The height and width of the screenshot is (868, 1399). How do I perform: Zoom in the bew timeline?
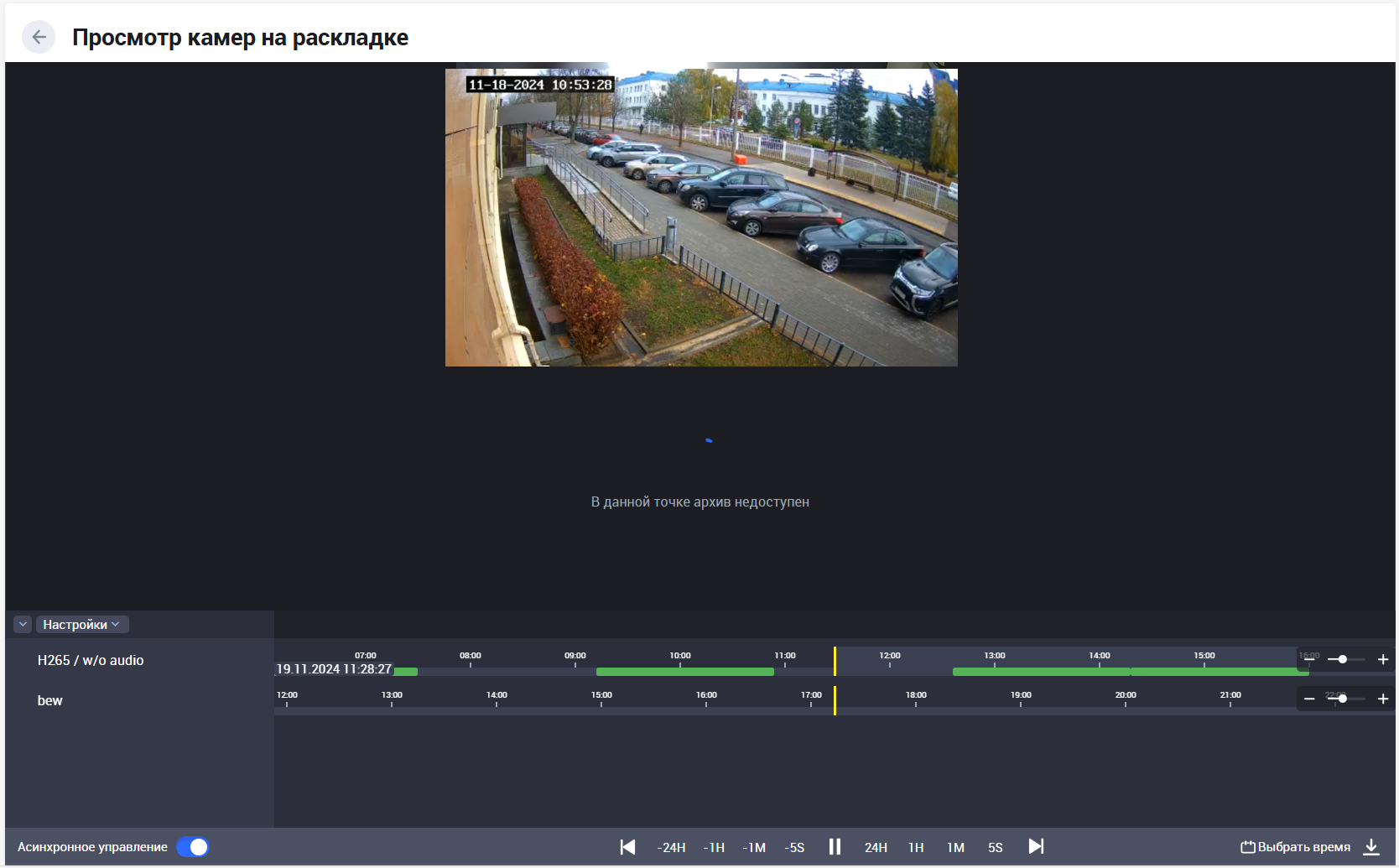tap(1383, 699)
